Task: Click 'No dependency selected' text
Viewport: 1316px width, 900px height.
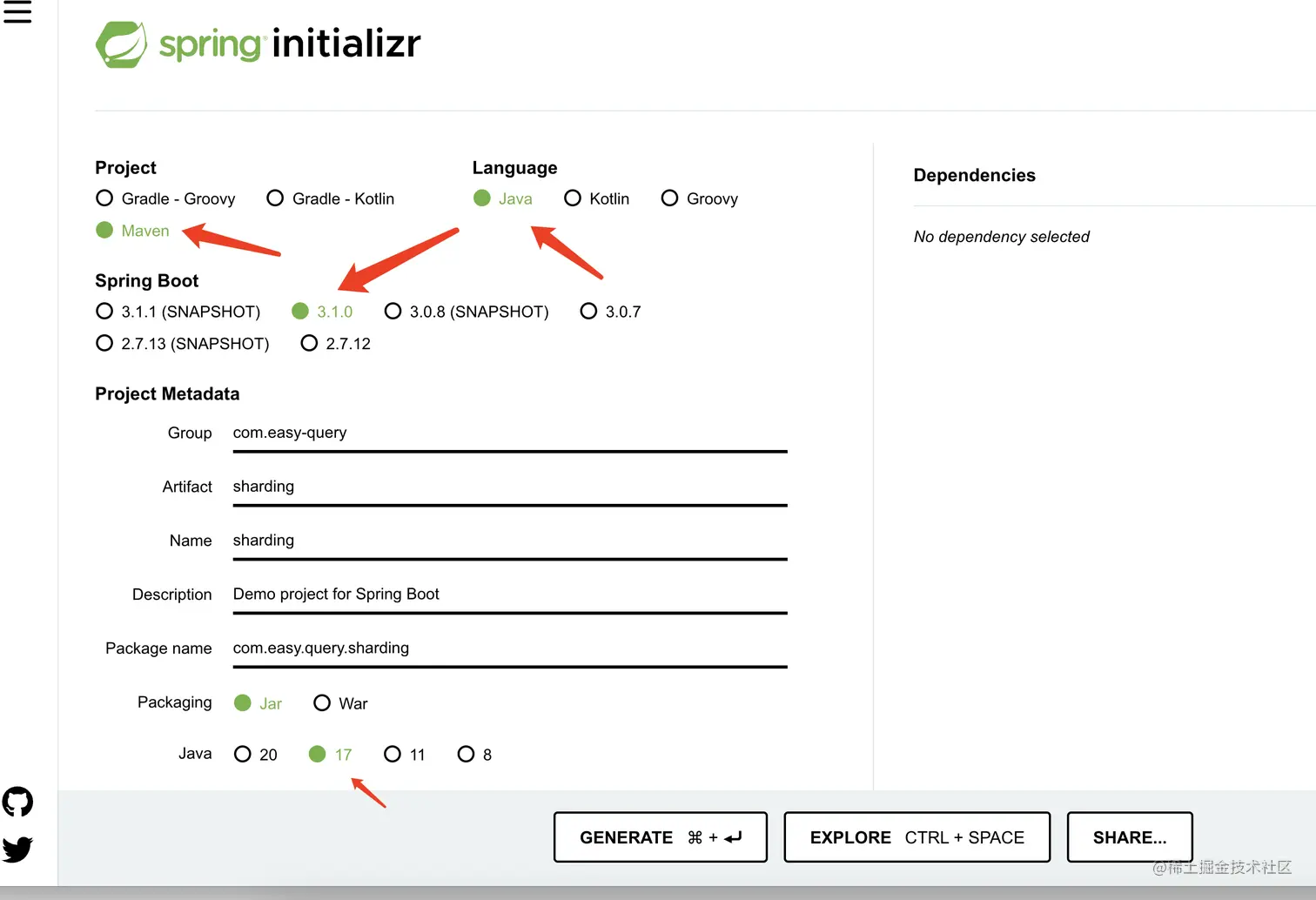Action: 1002,237
